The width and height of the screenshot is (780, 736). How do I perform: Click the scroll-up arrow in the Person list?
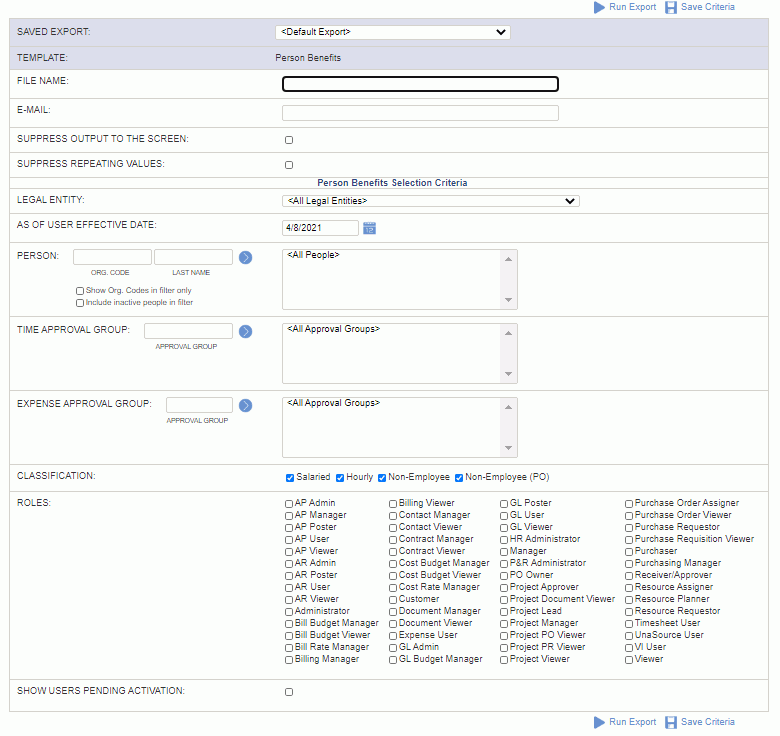click(508, 259)
